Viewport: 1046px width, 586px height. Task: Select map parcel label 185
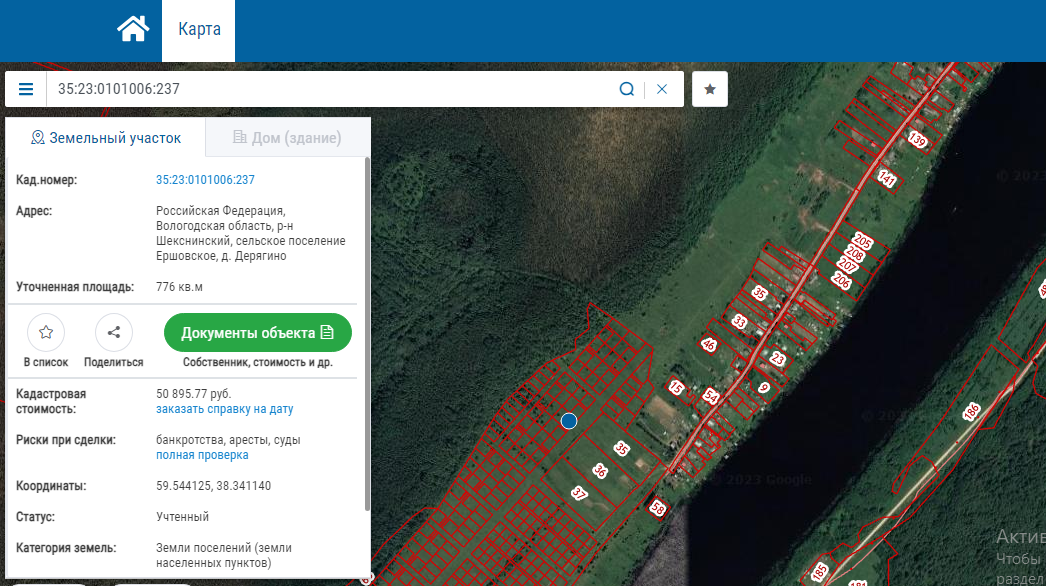[x=819, y=571]
